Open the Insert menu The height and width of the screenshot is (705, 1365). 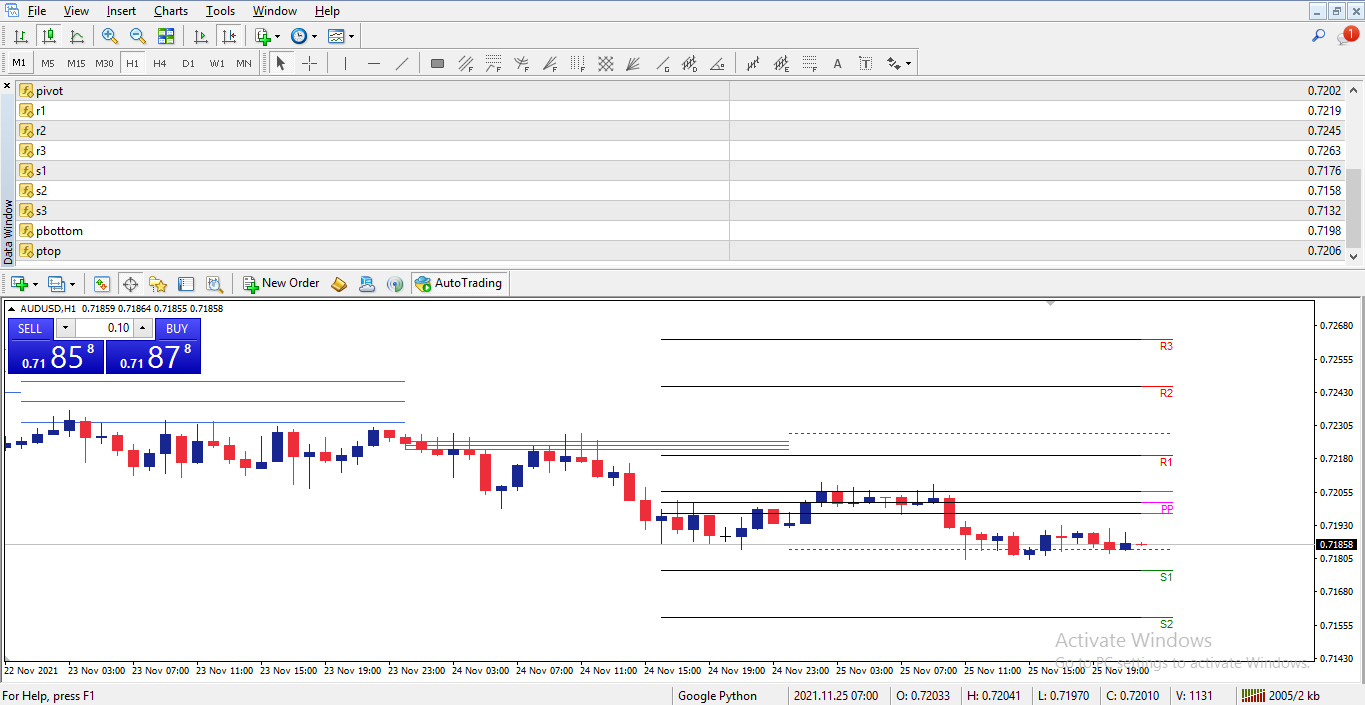[x=121, y=11]
